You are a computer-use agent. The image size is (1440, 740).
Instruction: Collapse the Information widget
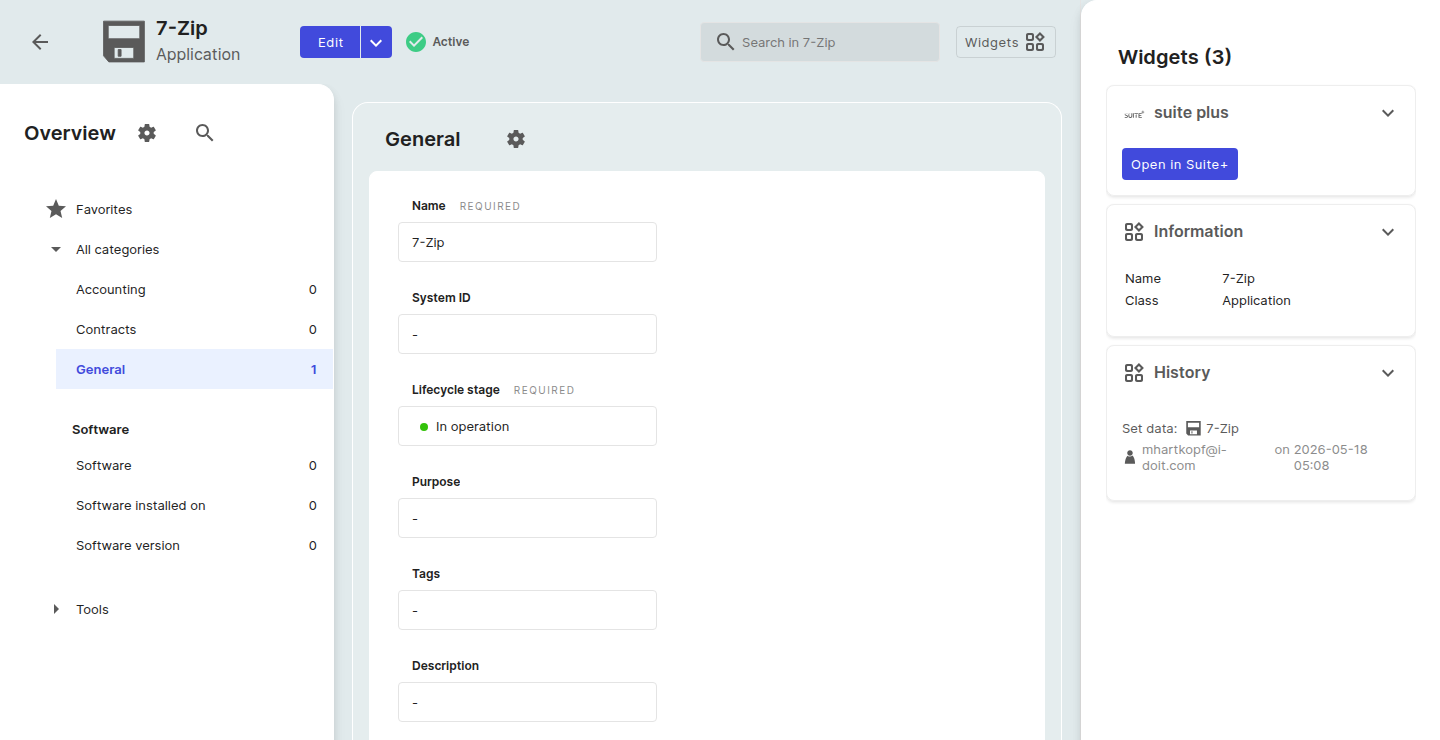1388,232
